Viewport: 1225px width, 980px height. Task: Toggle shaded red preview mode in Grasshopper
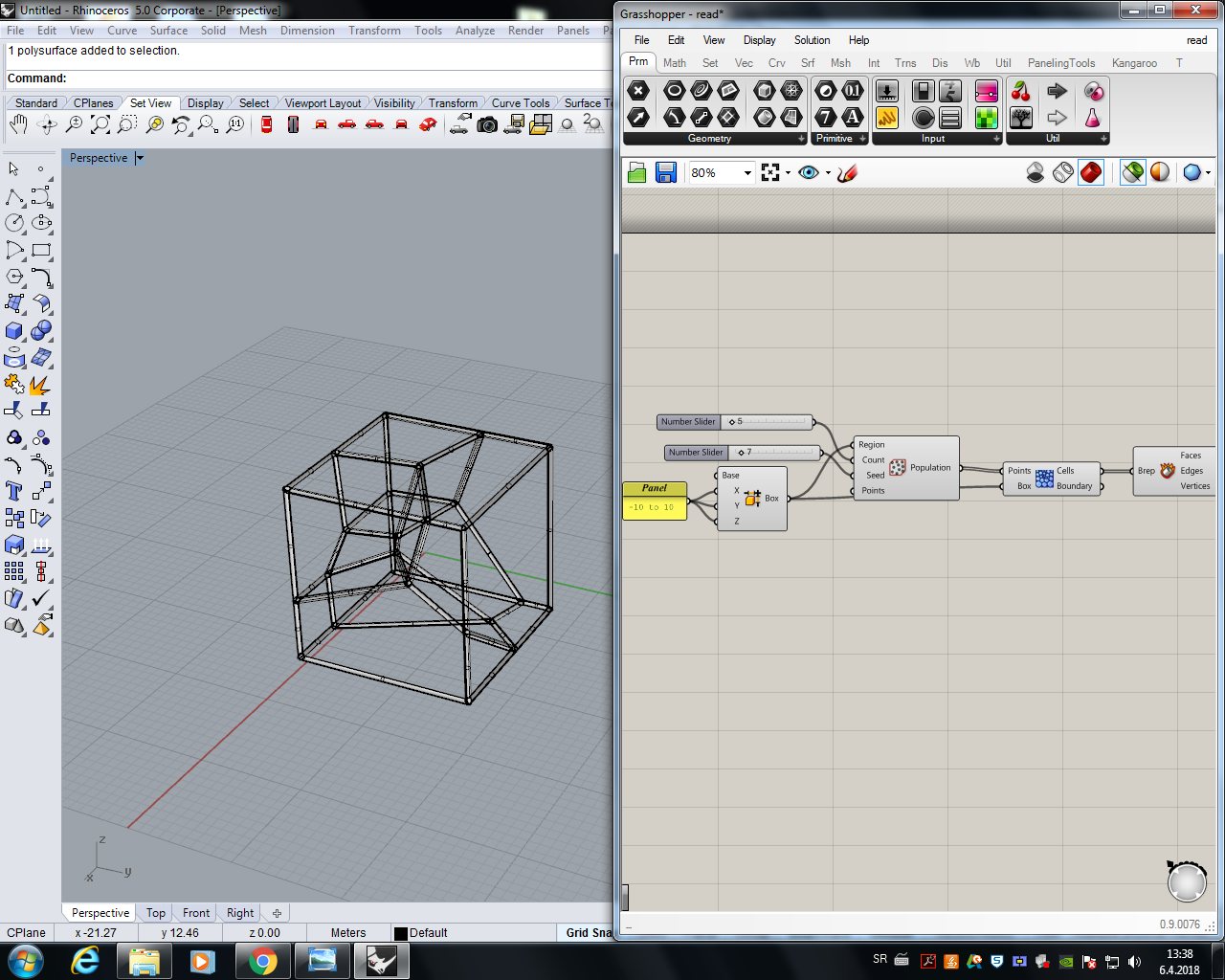1091,172
